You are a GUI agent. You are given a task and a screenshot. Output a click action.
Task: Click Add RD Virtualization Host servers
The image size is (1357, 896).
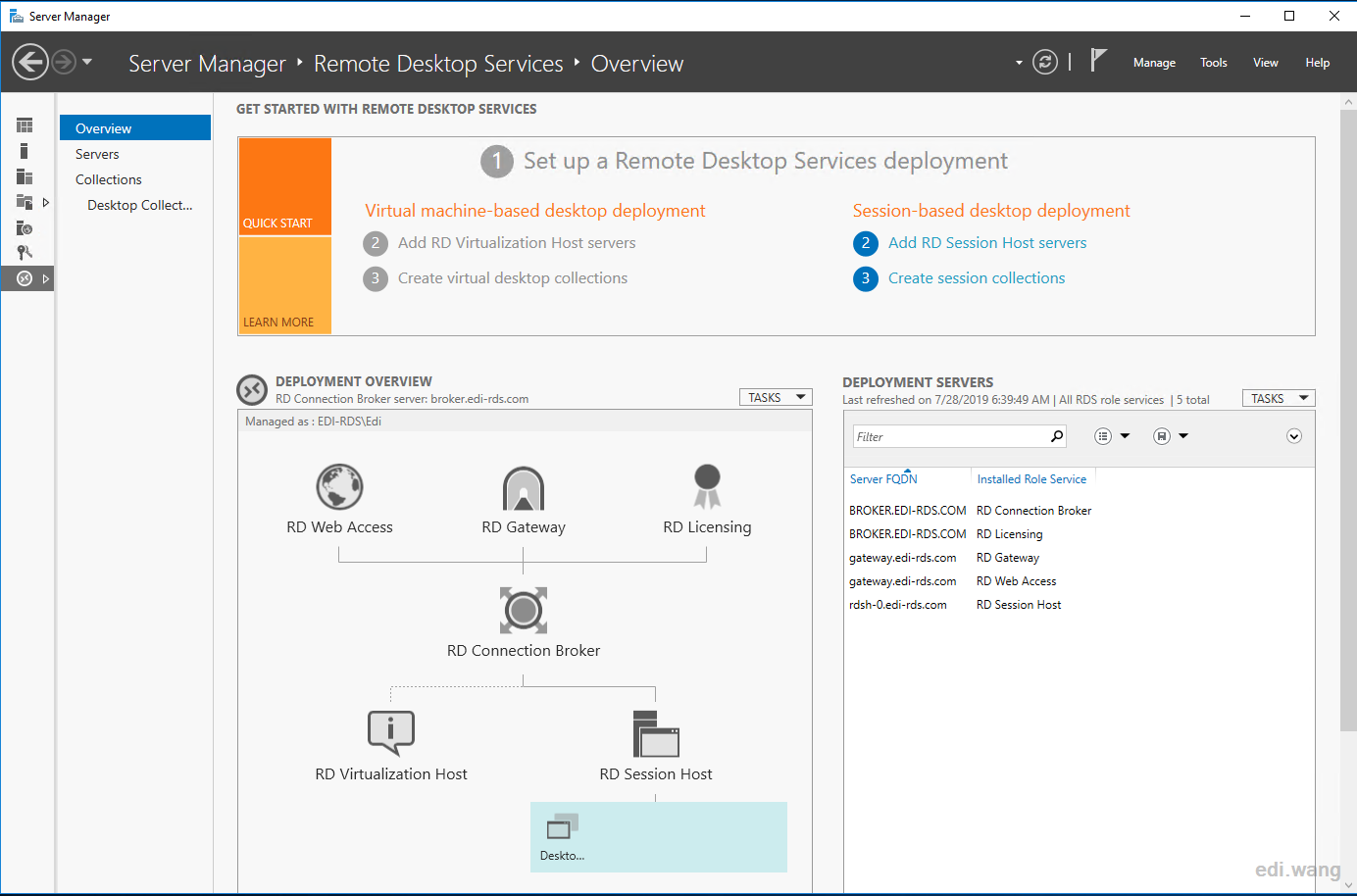(x=517, y=243)
